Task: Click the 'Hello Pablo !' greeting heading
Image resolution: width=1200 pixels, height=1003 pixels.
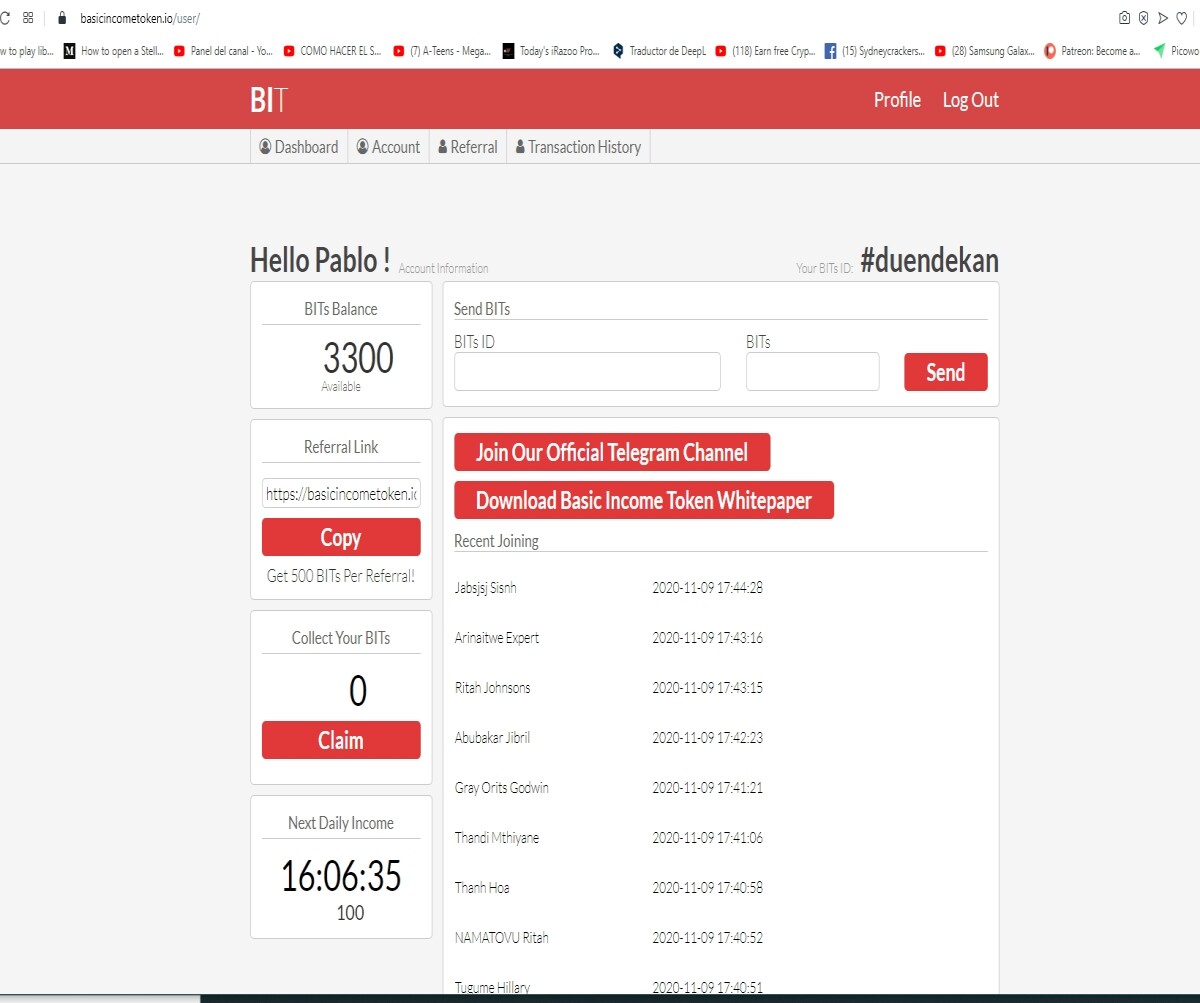Action: click(320, 261)
